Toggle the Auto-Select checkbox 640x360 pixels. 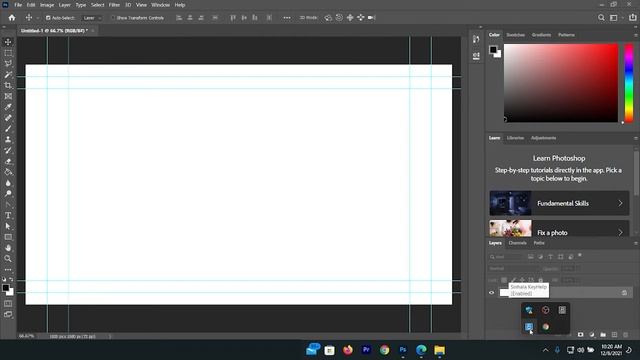(48, 18)
